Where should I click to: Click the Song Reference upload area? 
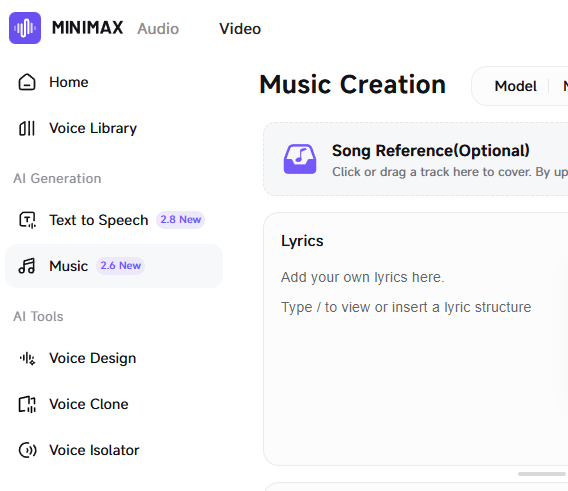point(415,159)
